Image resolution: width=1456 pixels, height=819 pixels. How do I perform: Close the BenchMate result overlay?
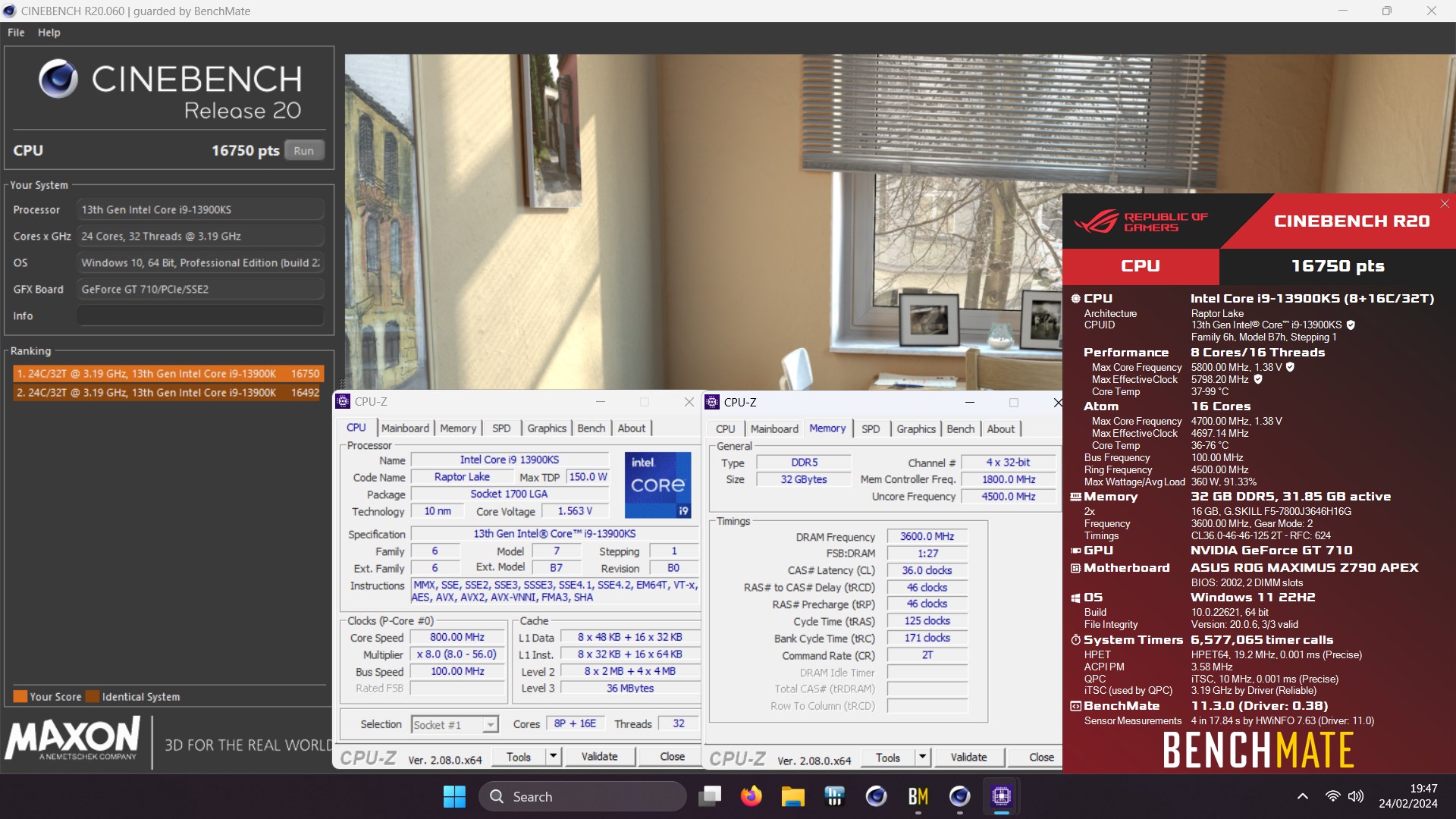tap(1444, 204)
